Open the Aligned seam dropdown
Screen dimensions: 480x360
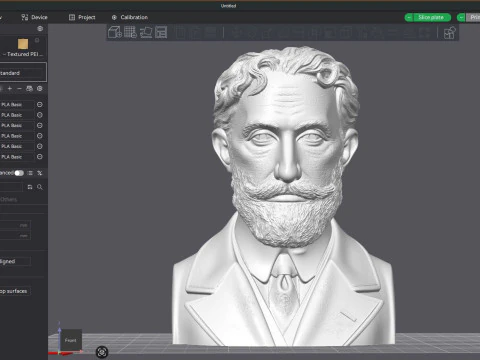tap(15, 261)
